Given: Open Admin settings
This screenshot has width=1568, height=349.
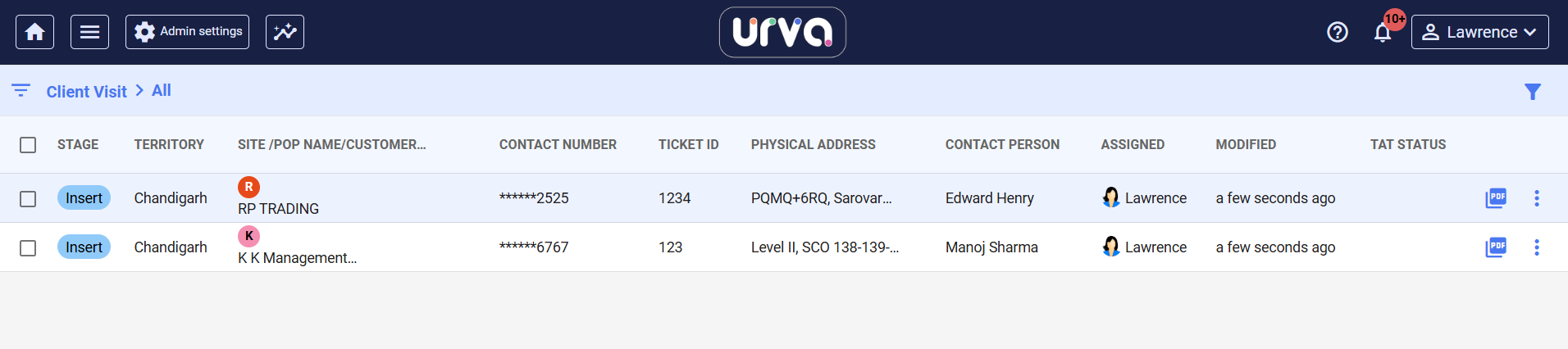Looking at the screenshot, I should pyautogui.click(x=188, y=32).
